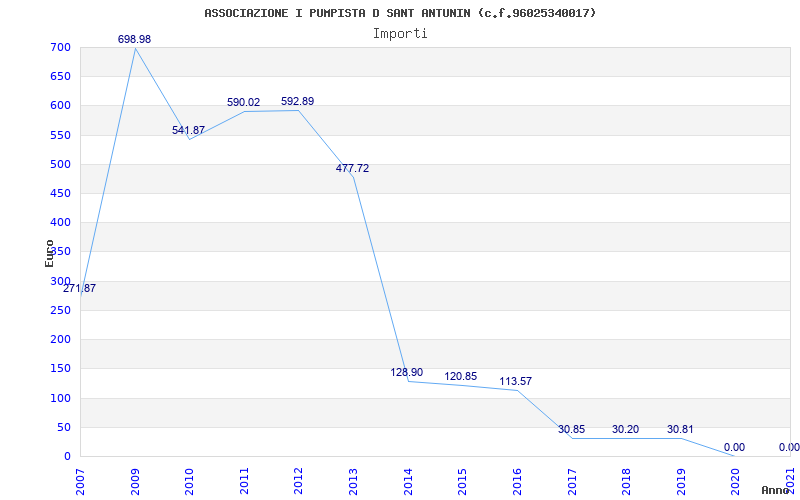800x500 pixels.
Task: Click the 2007 x-axis year label
Action: 81,482
